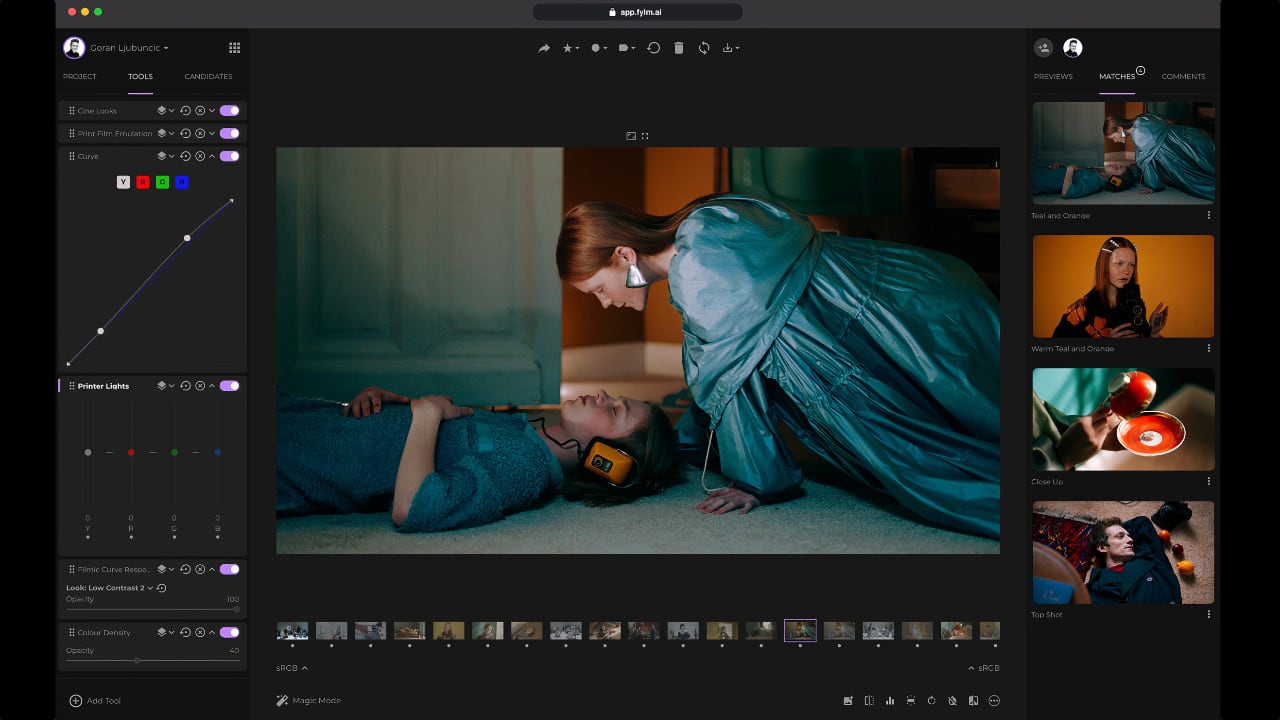Click the share arrow icon in top toolbar
This screenshot has height=720, width=1280.
point(544,48)
